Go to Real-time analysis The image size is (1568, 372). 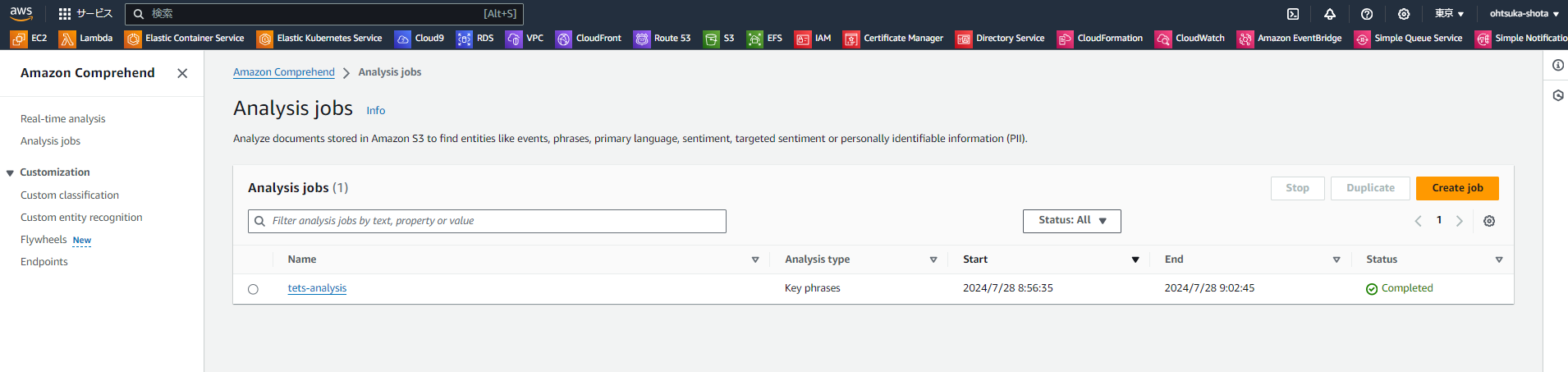tap(63, 119)
